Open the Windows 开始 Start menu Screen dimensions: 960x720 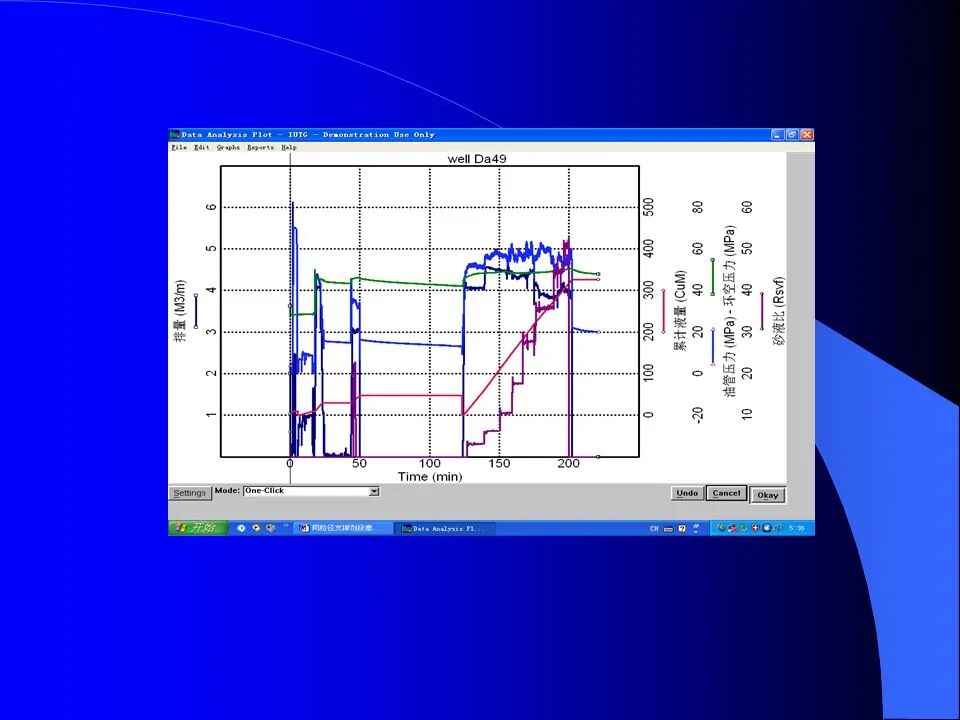[x=198, y=528]
